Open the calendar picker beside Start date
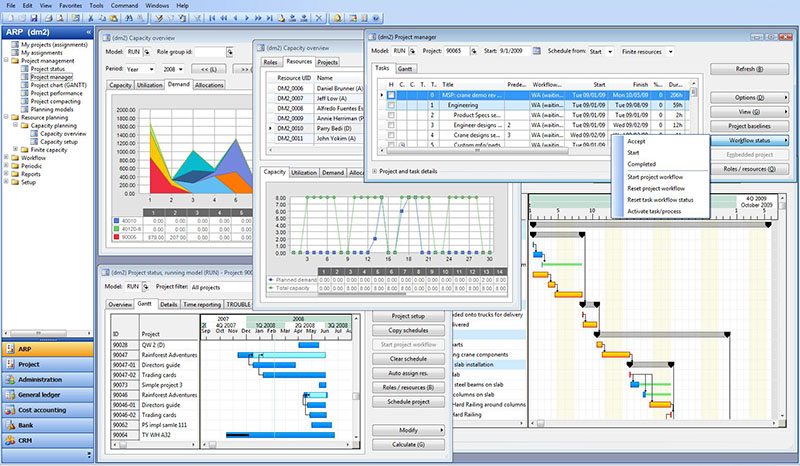Screen dimensions: 800x466 [536, 51]
